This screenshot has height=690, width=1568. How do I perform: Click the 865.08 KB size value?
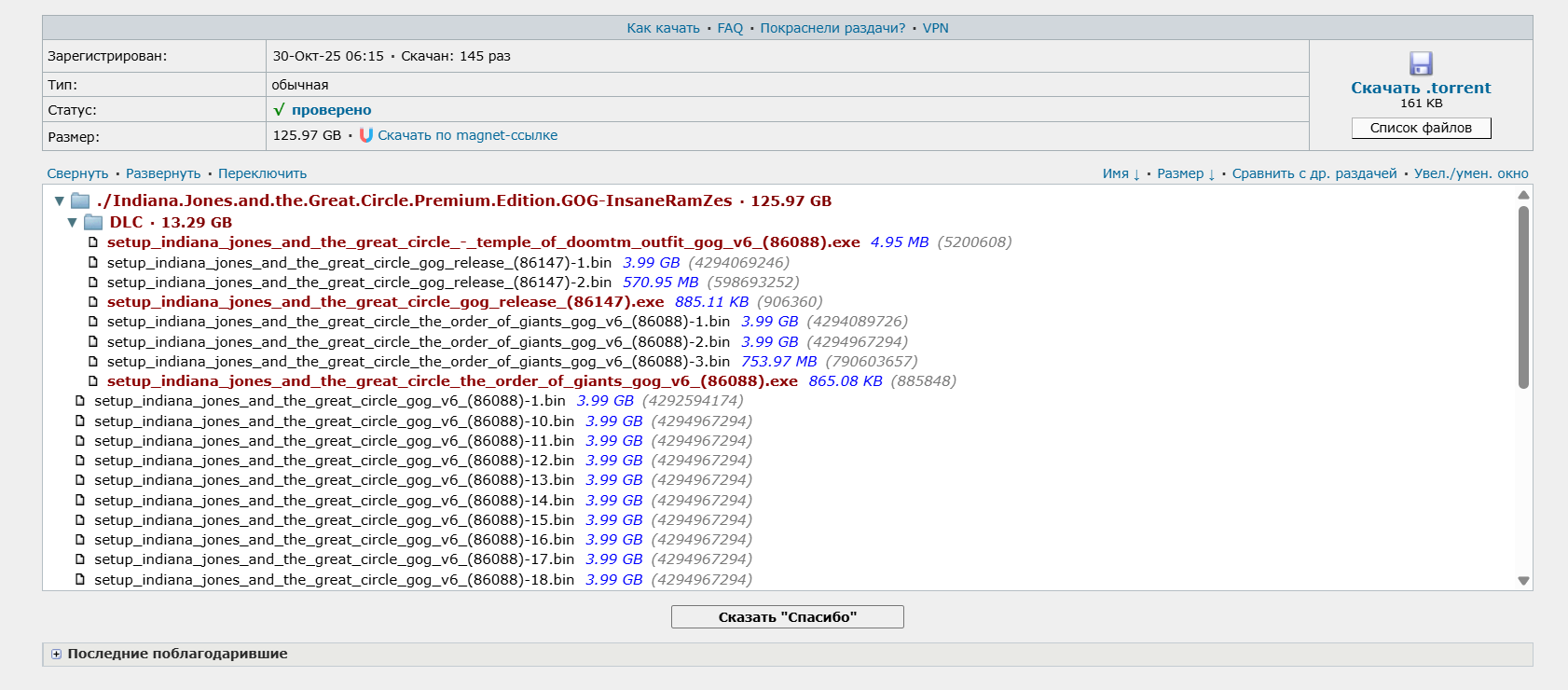click(845, 381)
